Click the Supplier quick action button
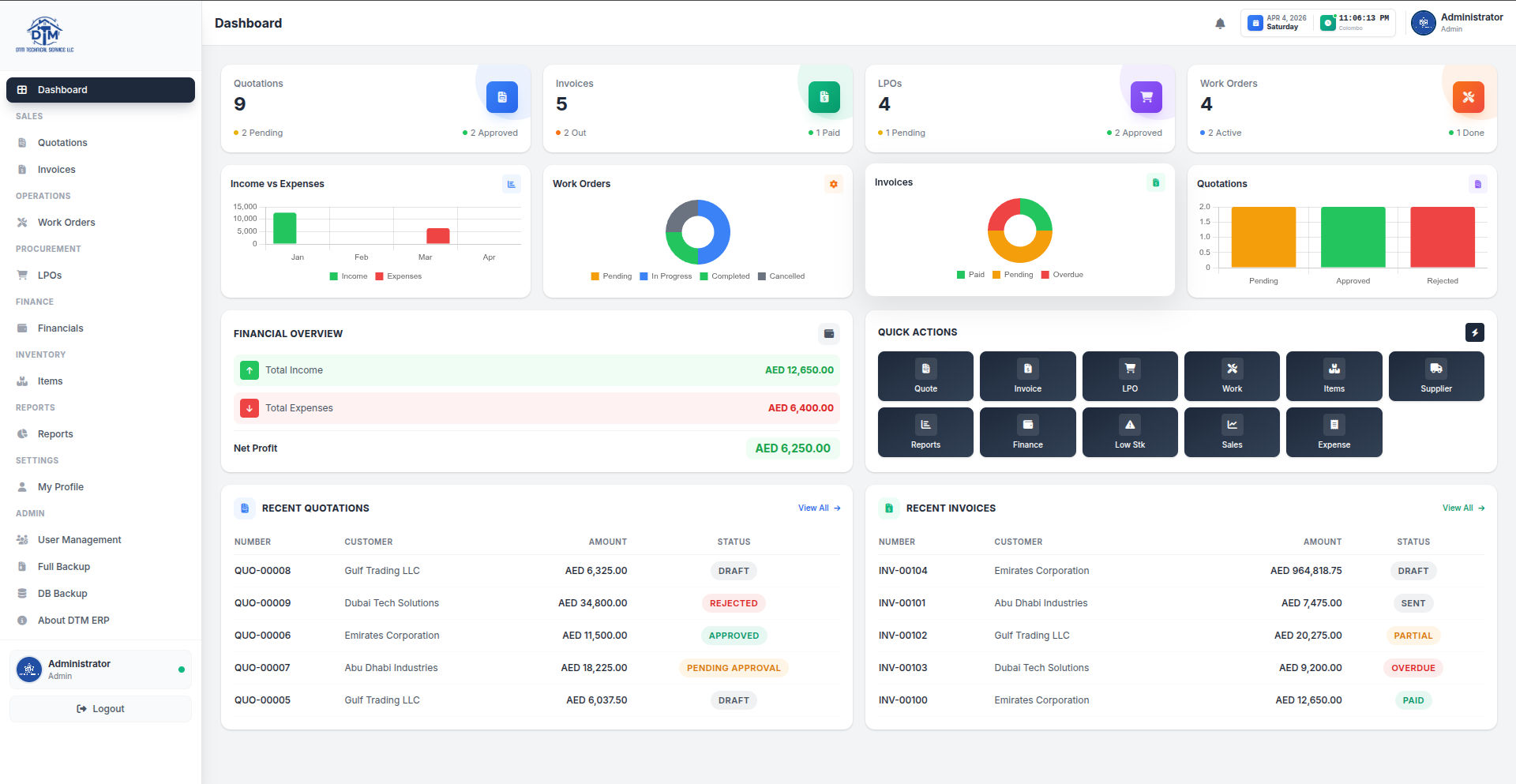1516x784 pixels. 1436,377
